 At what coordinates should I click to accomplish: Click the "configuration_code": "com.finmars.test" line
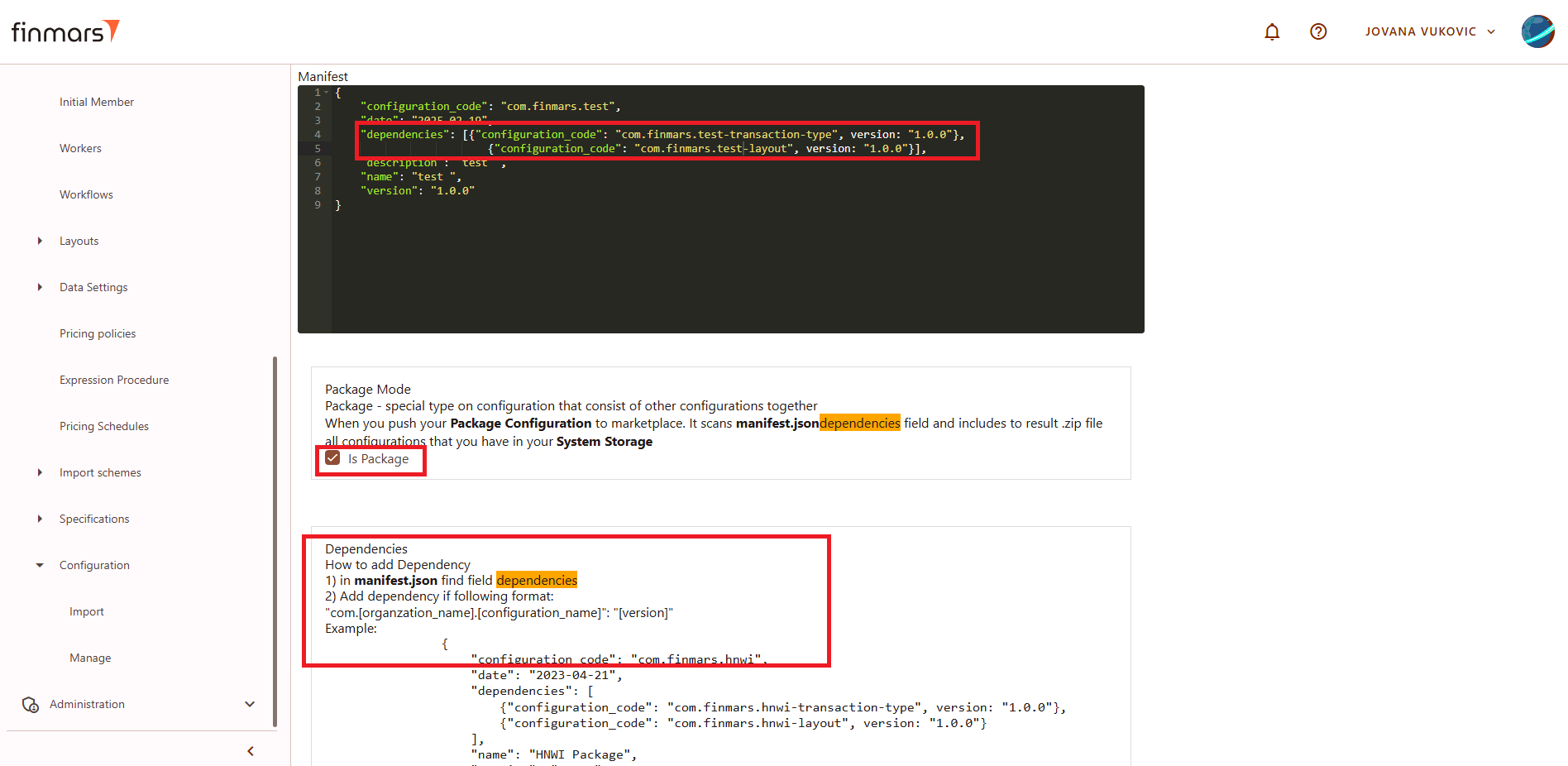point(490,107)
